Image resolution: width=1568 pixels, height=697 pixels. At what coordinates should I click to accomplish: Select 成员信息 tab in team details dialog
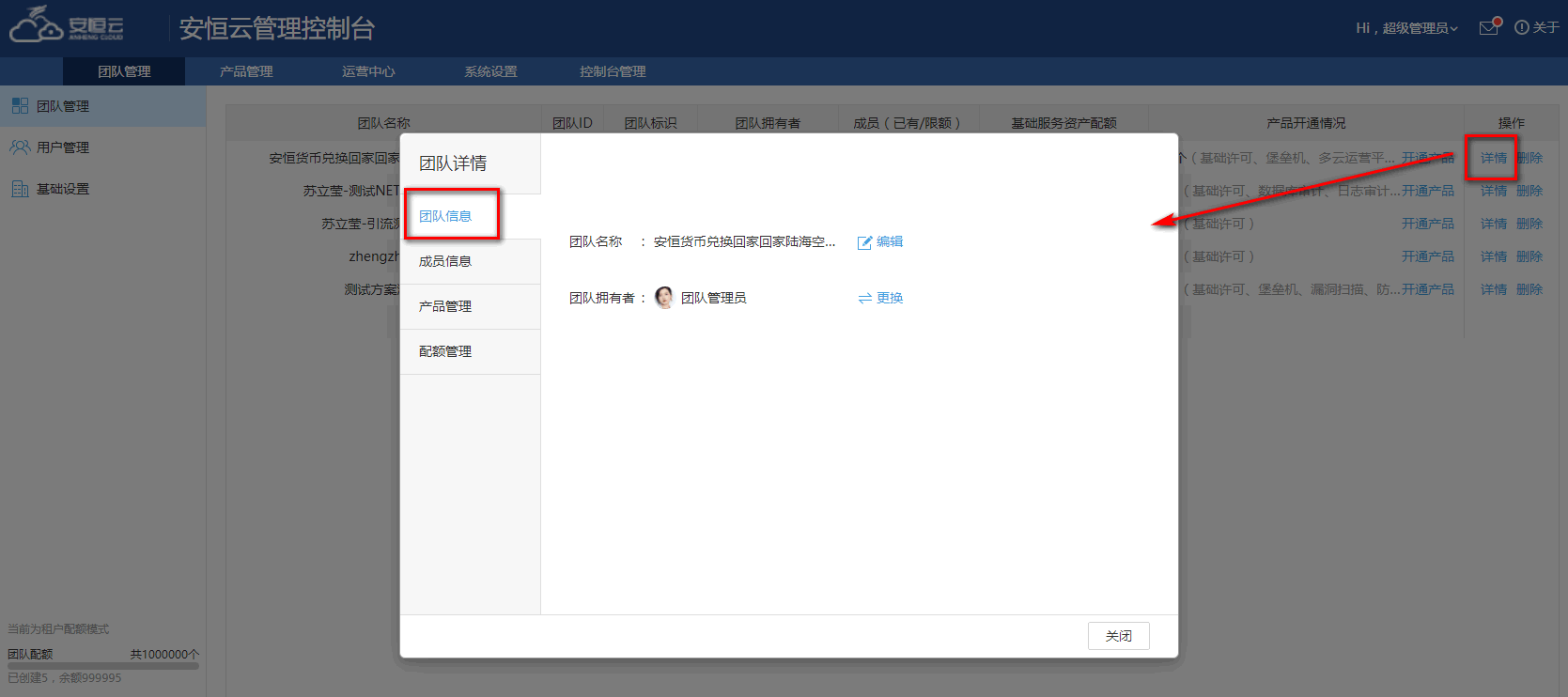(471, 261)
